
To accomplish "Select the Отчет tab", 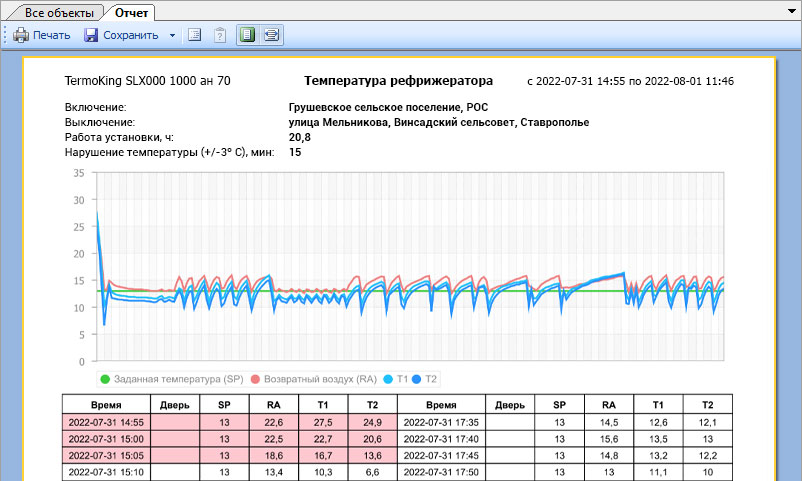I will pos(132,12).
